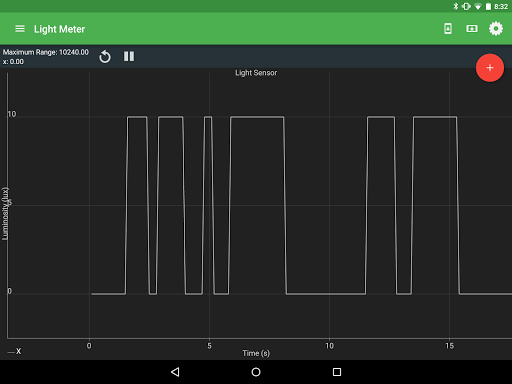This screenshot has width=512, height=384.
Task: Click the Light Meter app title
Action: 59,29
